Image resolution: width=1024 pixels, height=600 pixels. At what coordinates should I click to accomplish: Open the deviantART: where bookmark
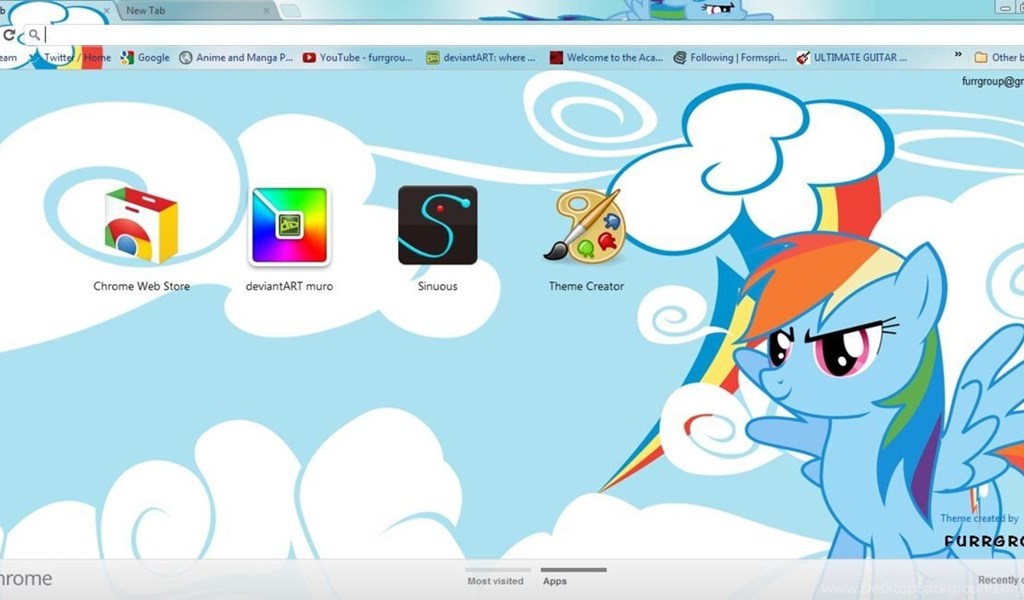click(481, 57)
